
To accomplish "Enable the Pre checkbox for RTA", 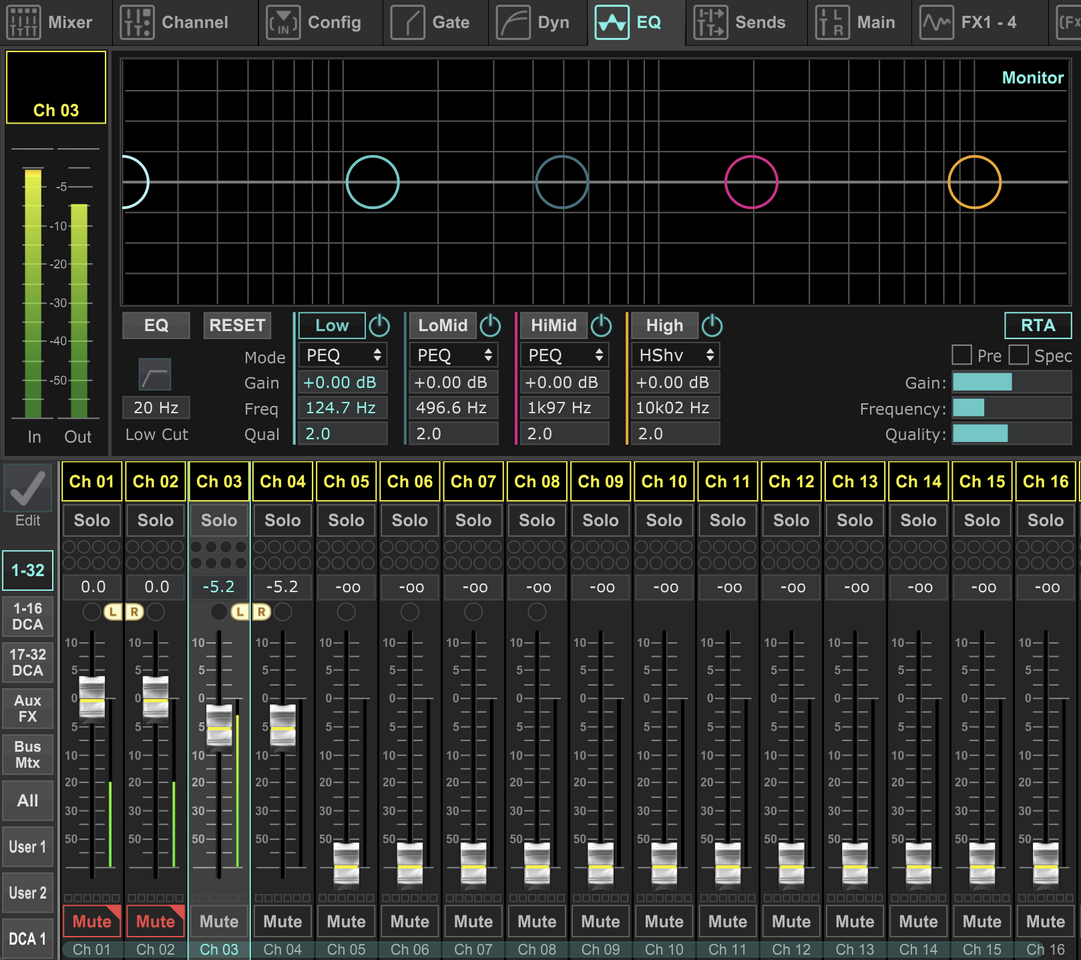I will [x=962, y=355].
